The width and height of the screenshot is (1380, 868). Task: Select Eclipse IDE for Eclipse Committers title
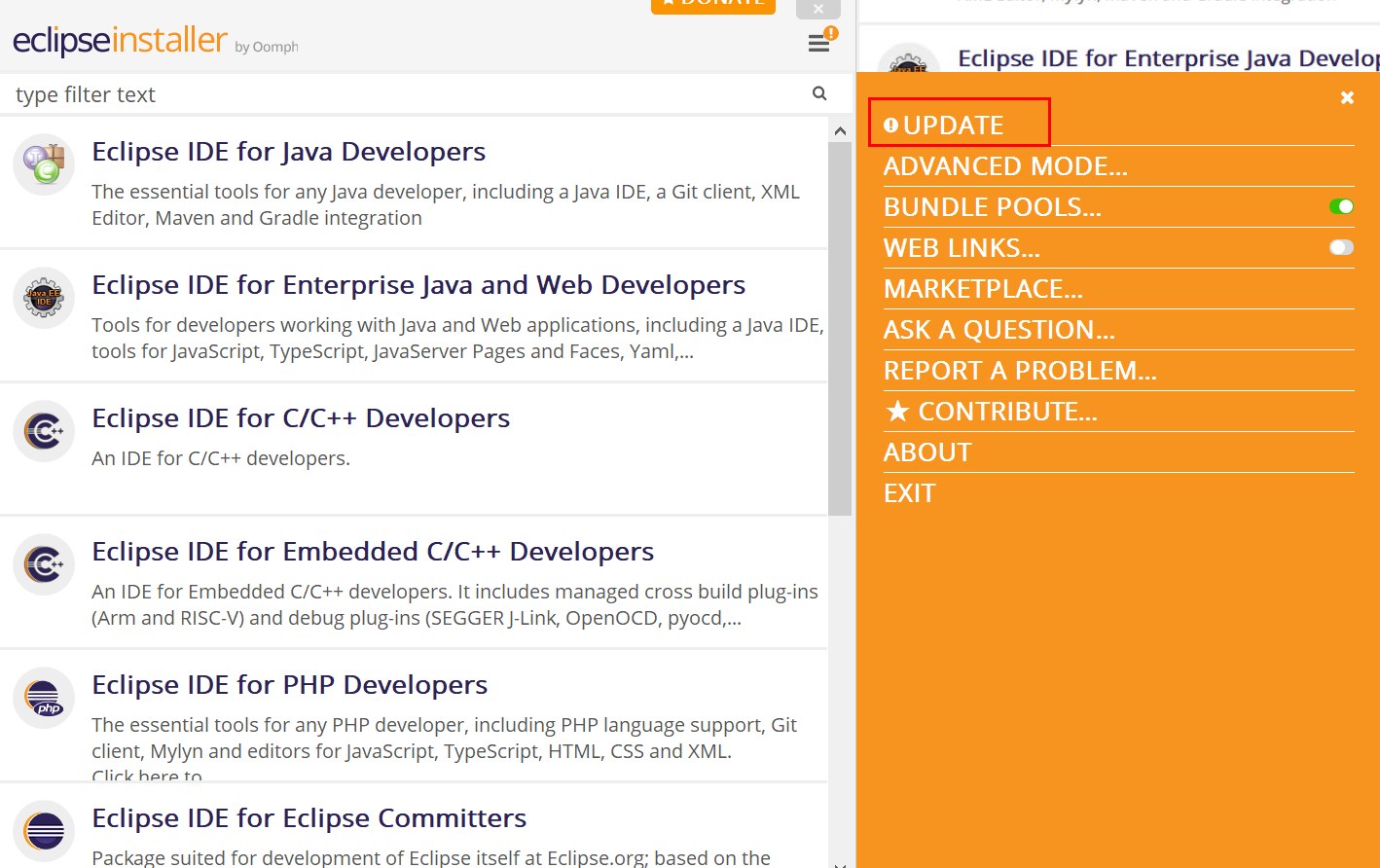[x=309, y=818]
